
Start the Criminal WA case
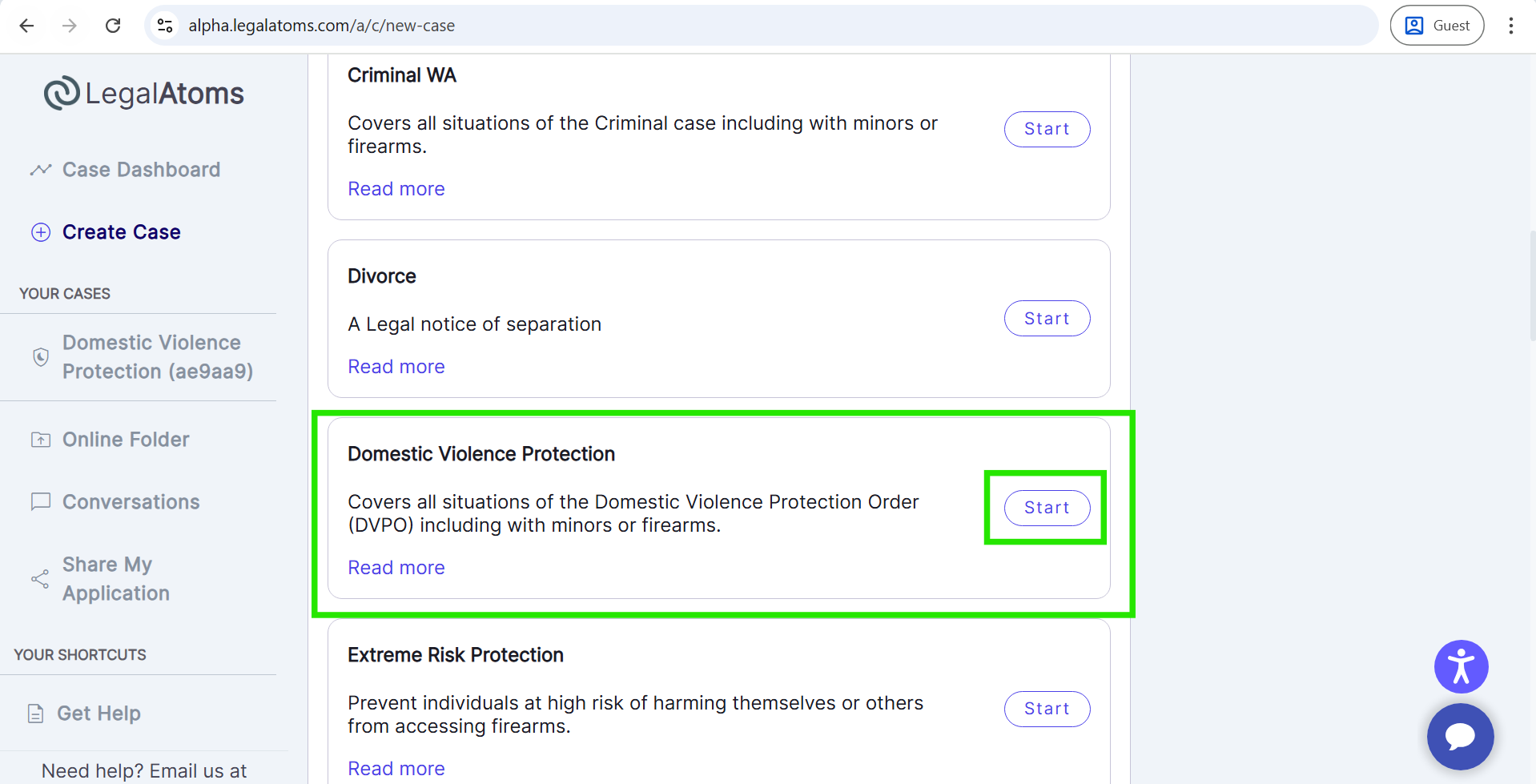1047,129
